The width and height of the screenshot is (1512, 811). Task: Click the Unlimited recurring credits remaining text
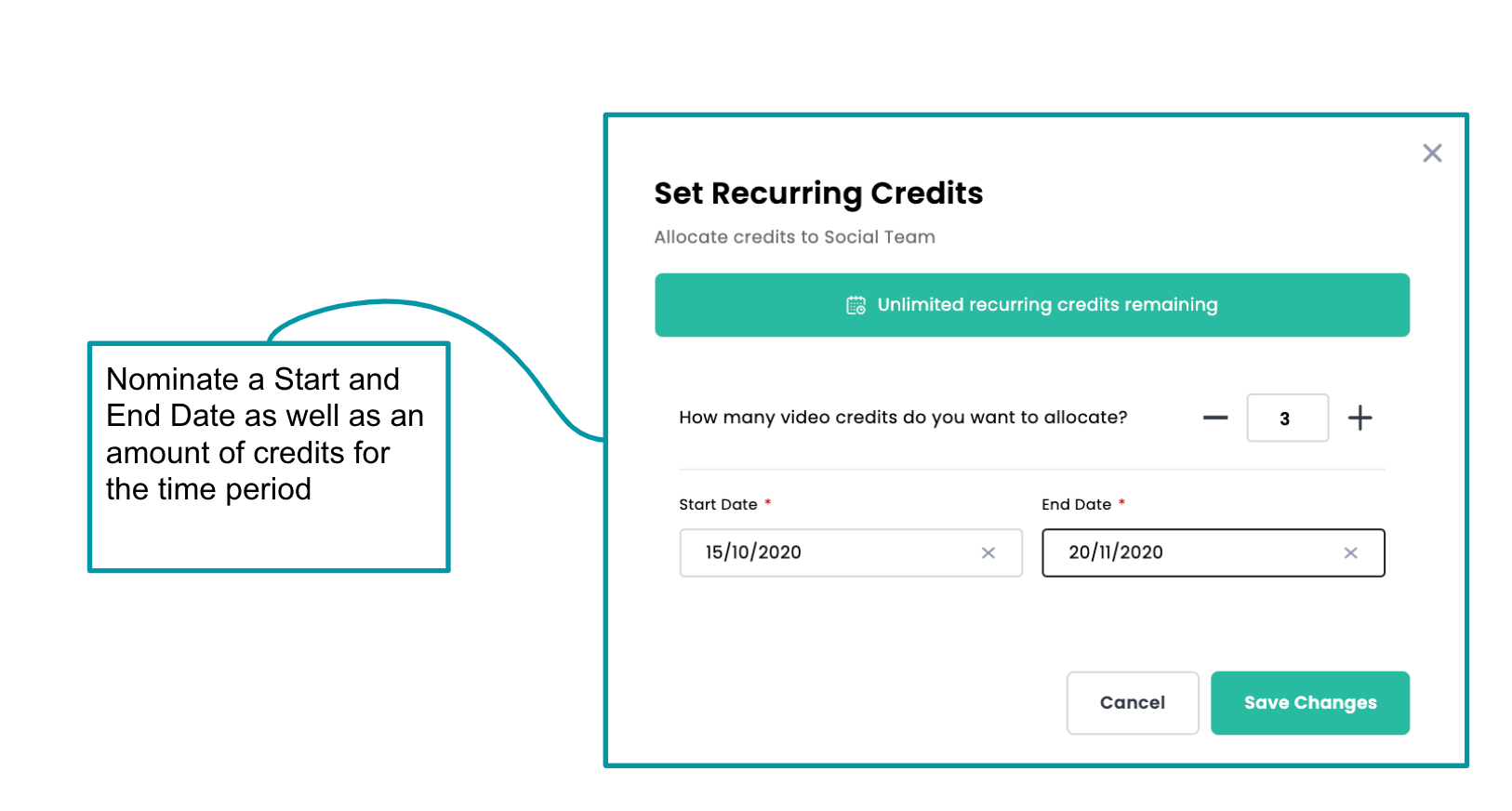tap(1047, 305)
